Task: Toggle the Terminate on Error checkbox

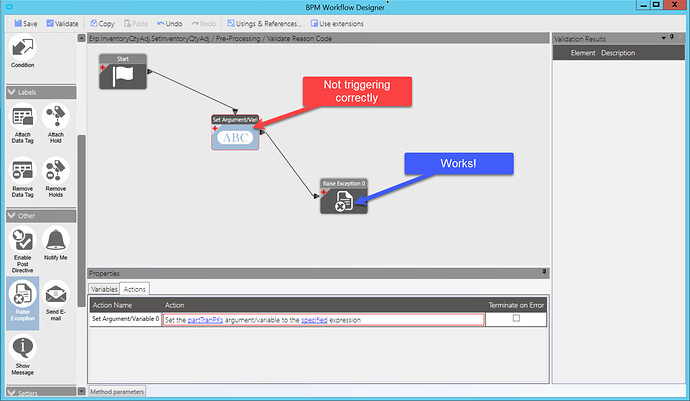Action: 516,318
